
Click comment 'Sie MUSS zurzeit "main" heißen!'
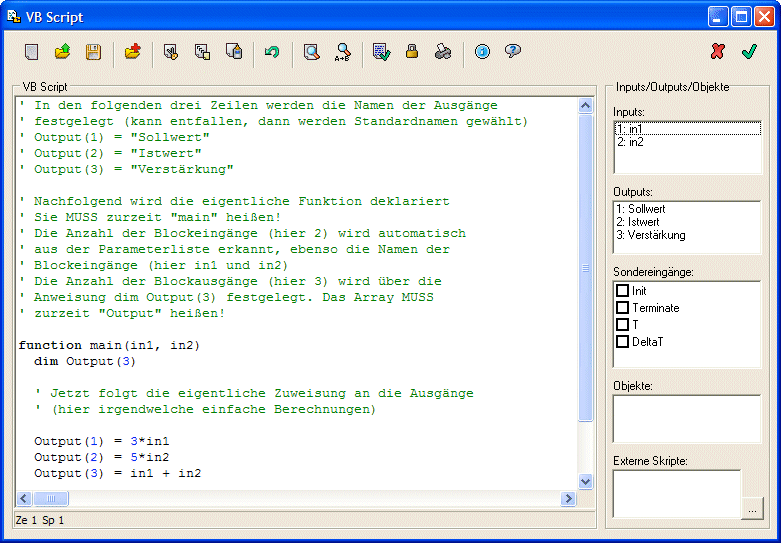[x=150, y=217]
